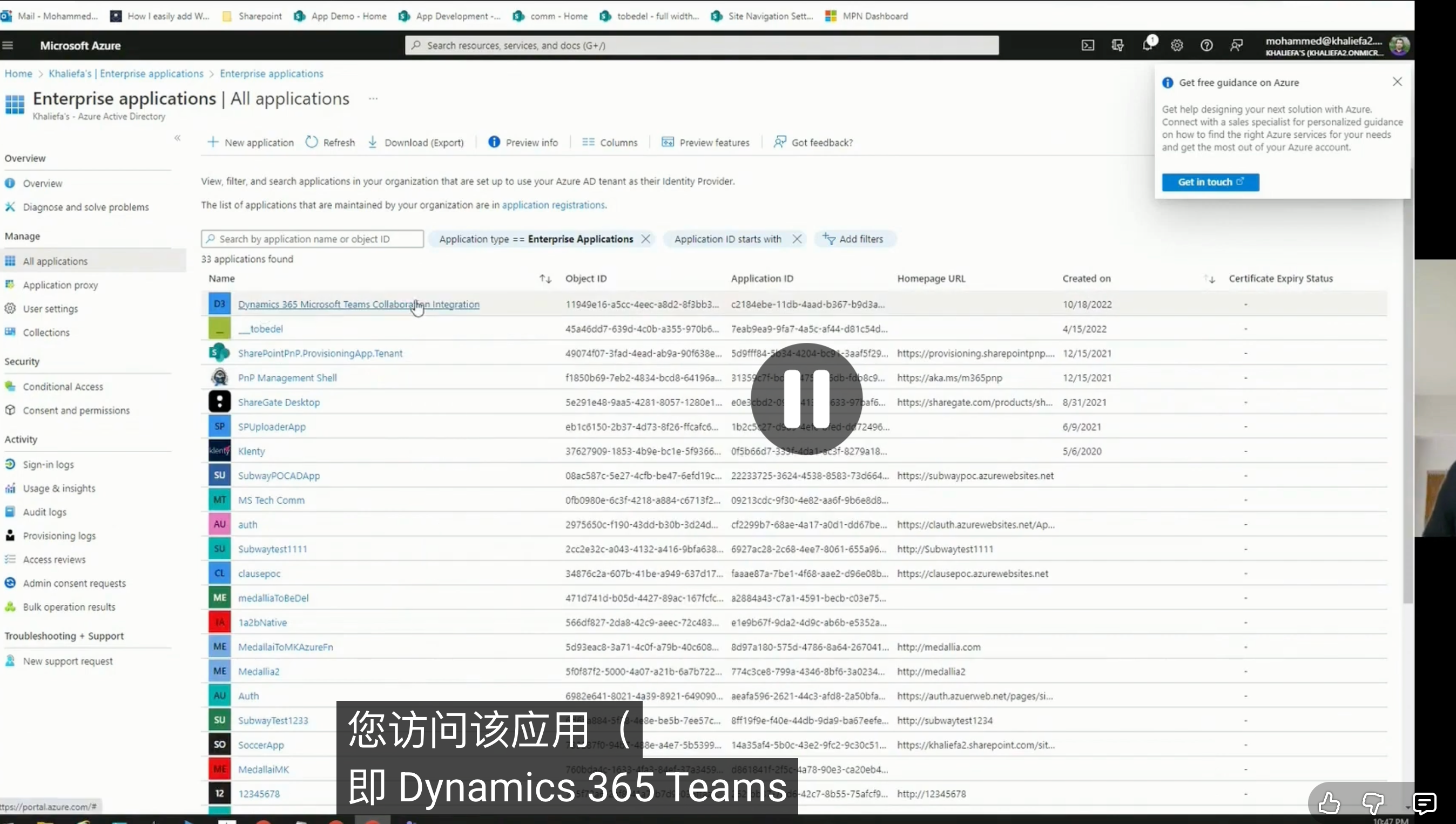This screenshot has height=824, width=1456.
Task: Click the account profile avatar
Action: tap(1399, 45)
